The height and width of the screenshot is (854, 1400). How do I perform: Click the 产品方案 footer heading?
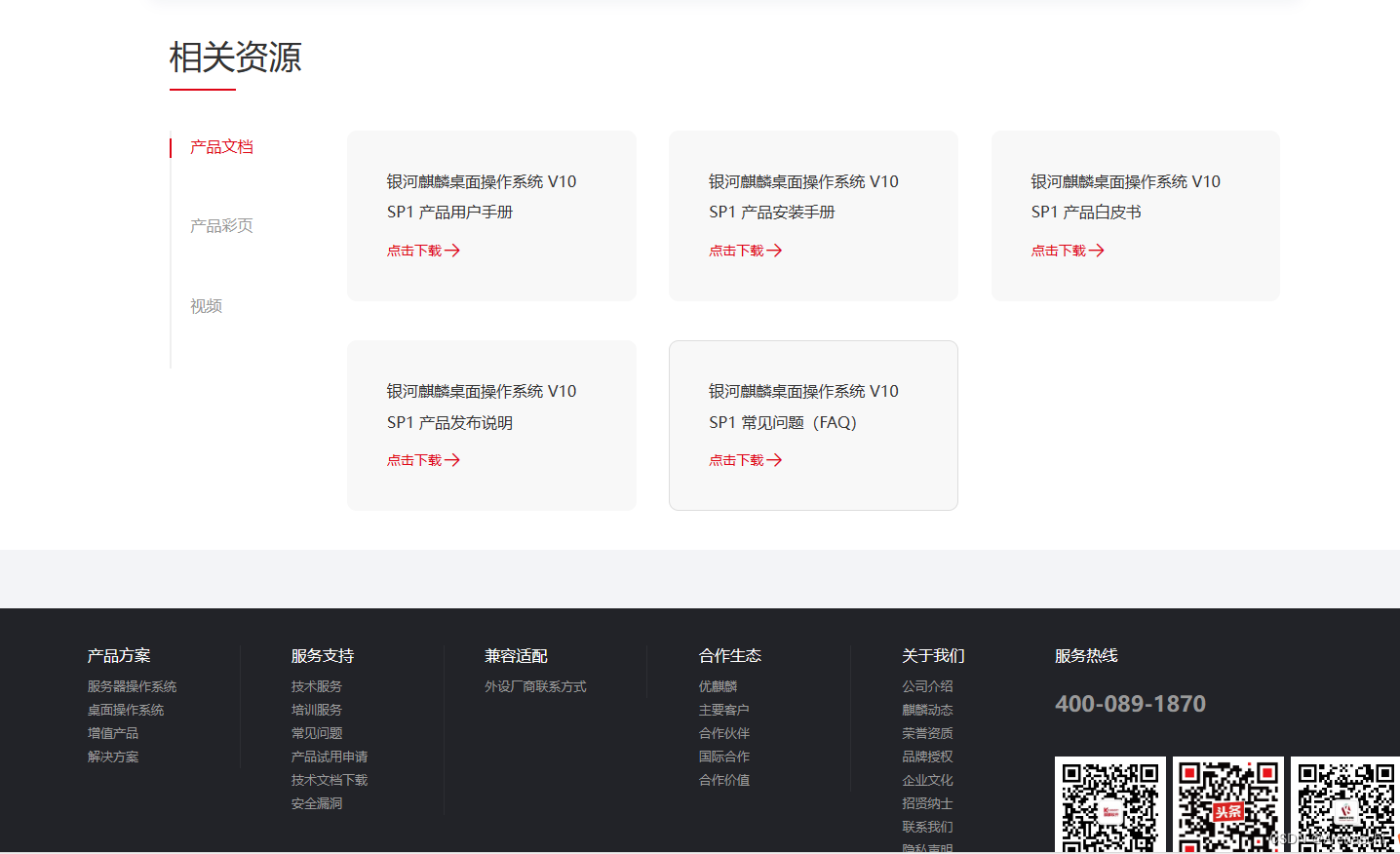pyautogui.click(x=119, y=656)
